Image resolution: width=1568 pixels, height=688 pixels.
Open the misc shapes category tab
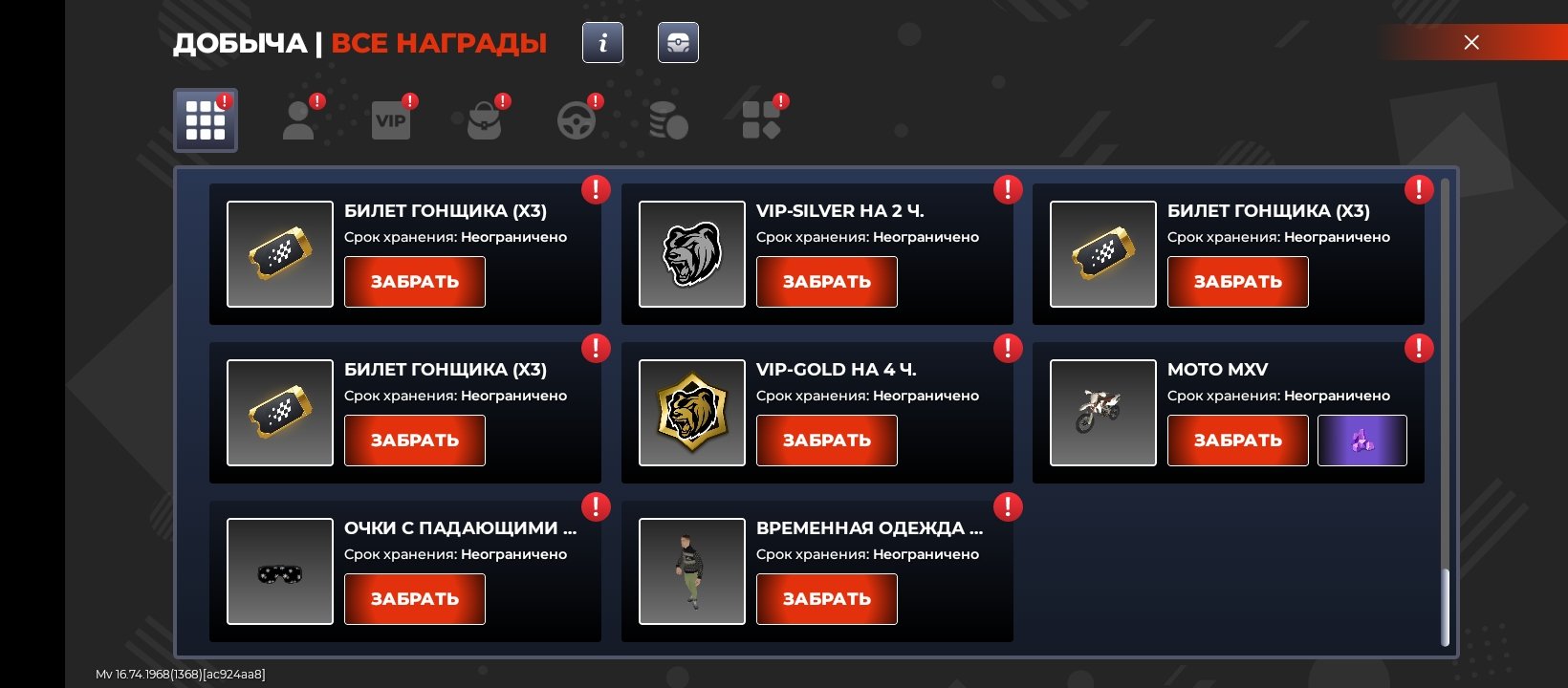coord(762,120)
